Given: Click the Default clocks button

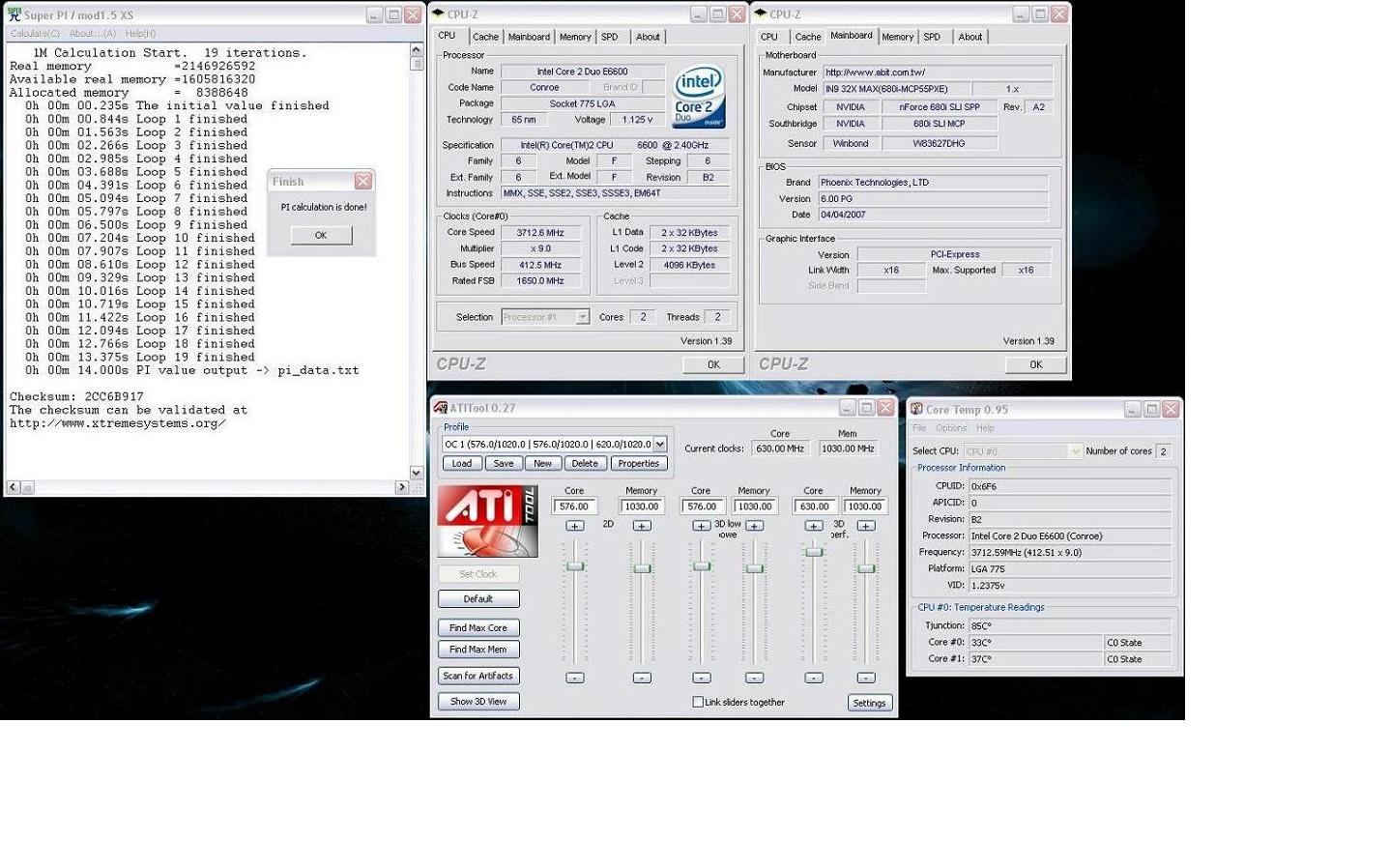Looking at the screenshot, I should coord(478,599).
